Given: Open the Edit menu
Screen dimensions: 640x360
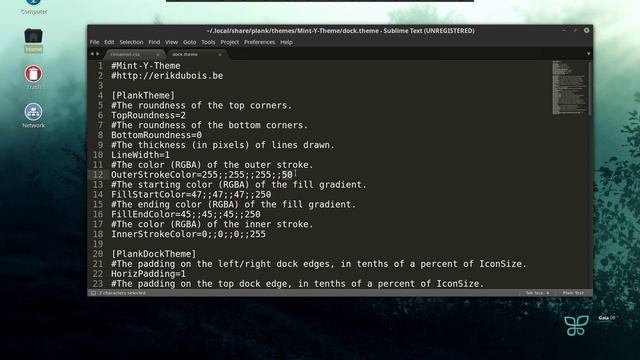Looking at the screenshot, I should point(109,42).
